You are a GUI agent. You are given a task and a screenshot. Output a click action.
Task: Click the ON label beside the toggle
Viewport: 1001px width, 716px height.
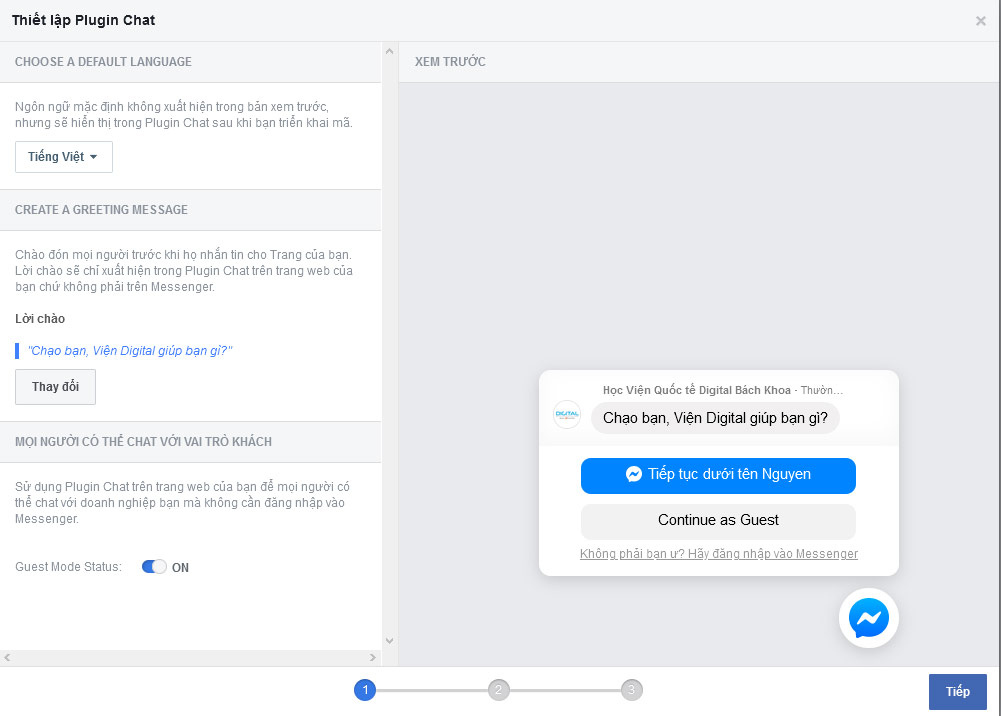tap(180, 567)
